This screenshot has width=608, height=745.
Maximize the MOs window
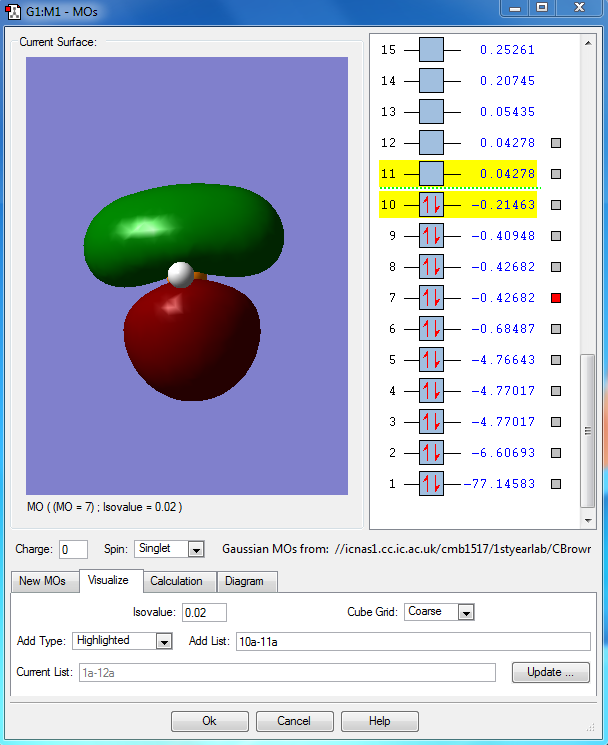pyautogui.click(x=542, y=8)
